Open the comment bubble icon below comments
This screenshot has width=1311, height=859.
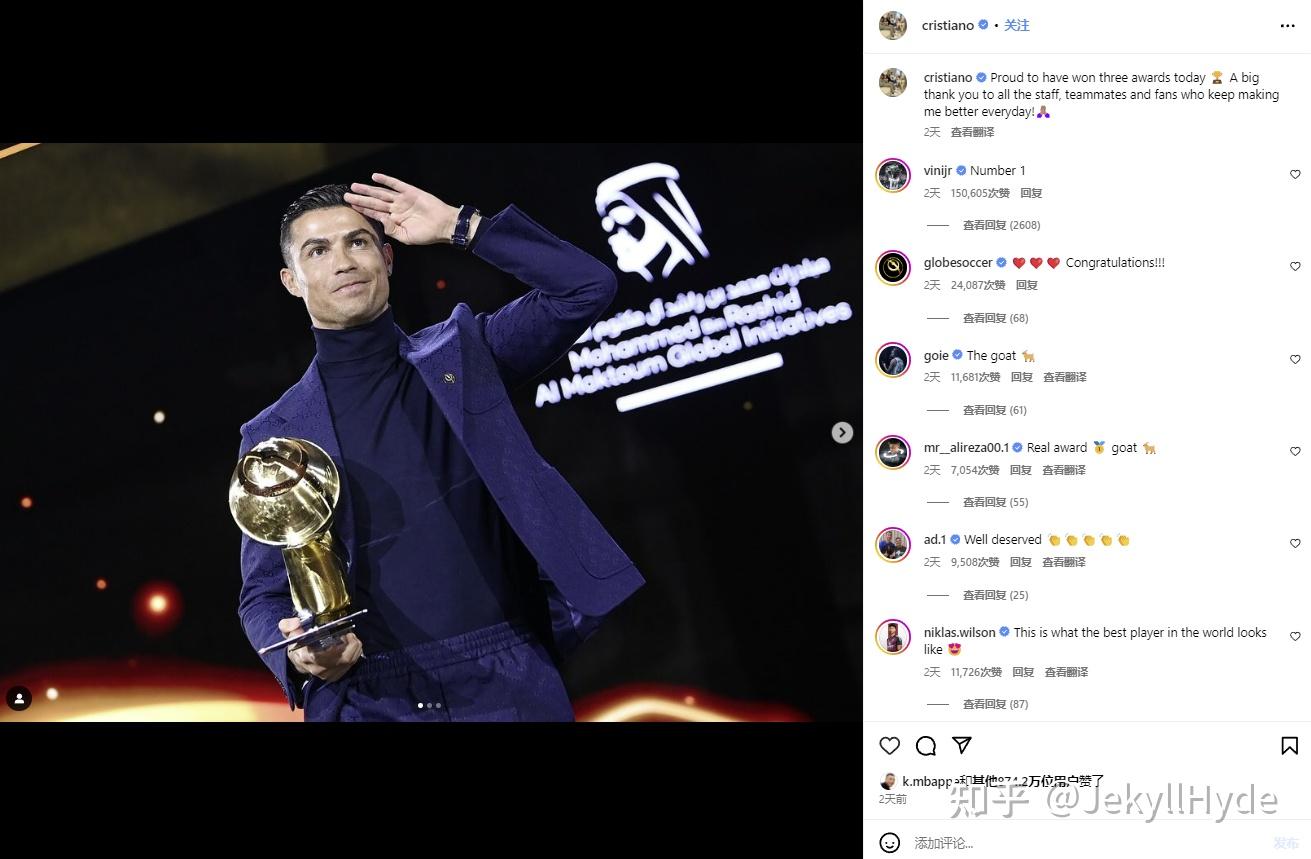pyautogui.click(x=926, y=746)
